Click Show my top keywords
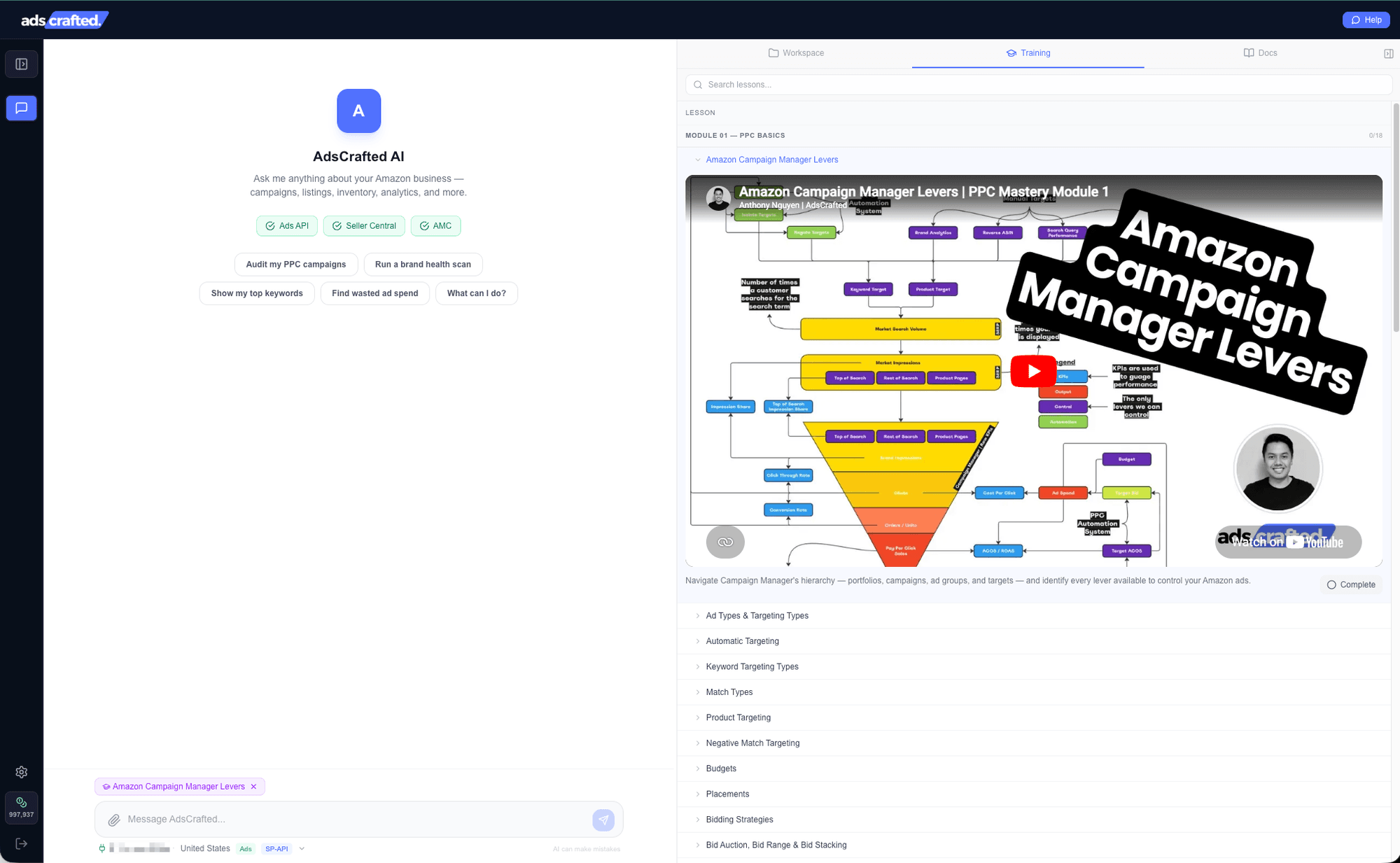The width and height of the screenshot is (1400, 863). 257,293
